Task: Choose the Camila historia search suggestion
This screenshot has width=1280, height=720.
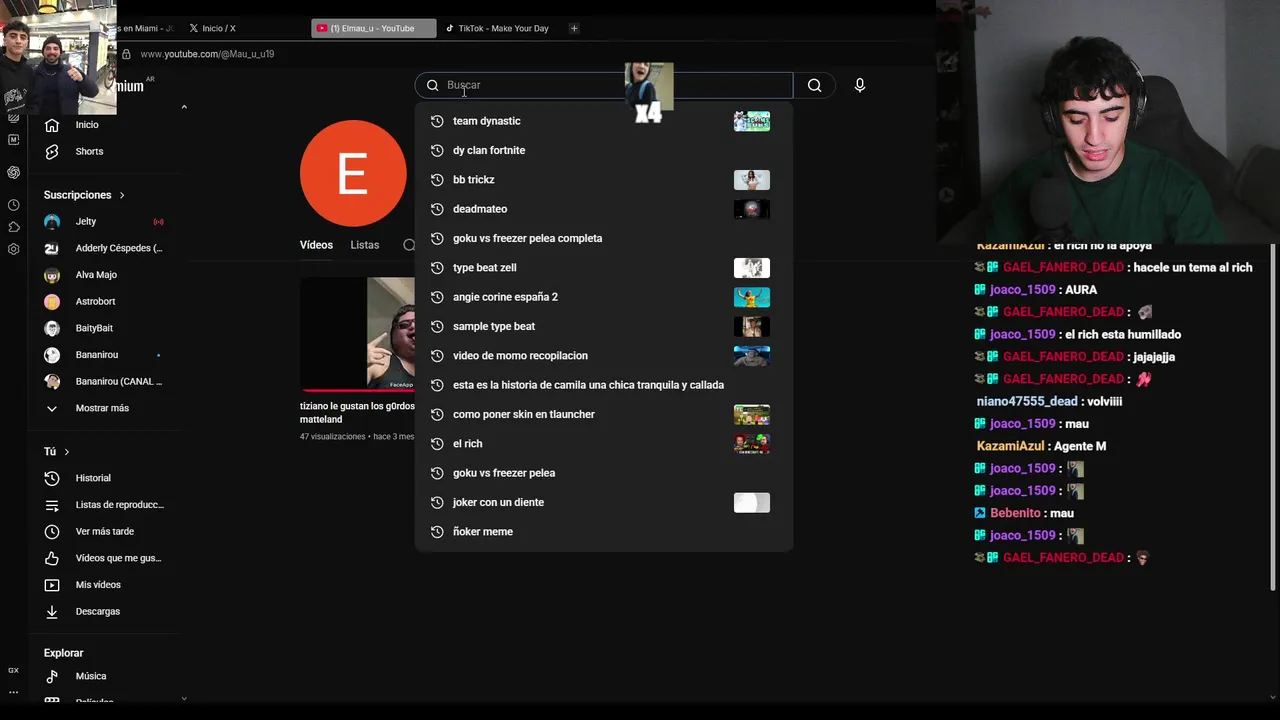Action: 604,385
